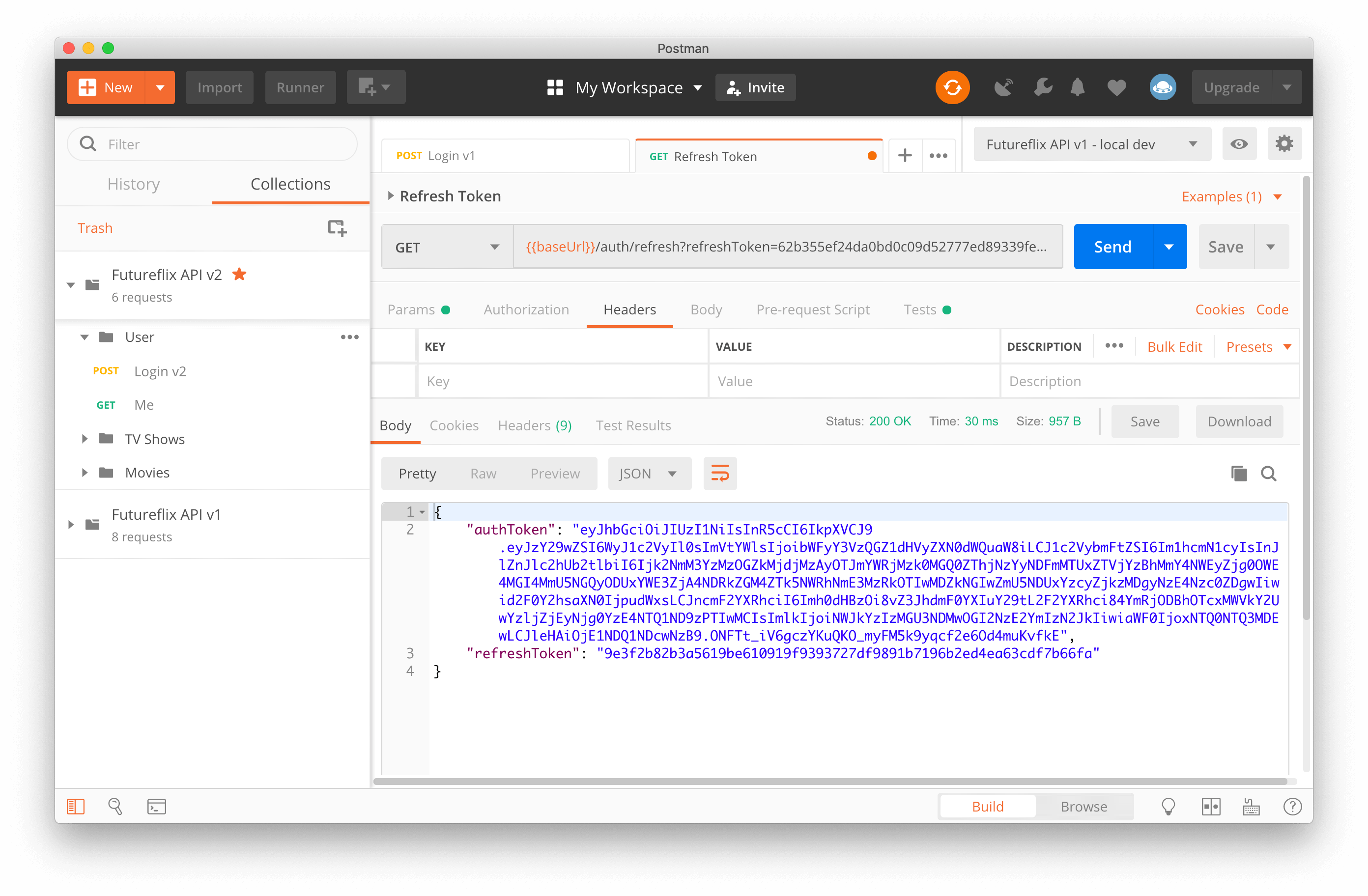Open the Capture requests satellite icon
This screenshot has height=896, width=1368.
click(1003, 87)
